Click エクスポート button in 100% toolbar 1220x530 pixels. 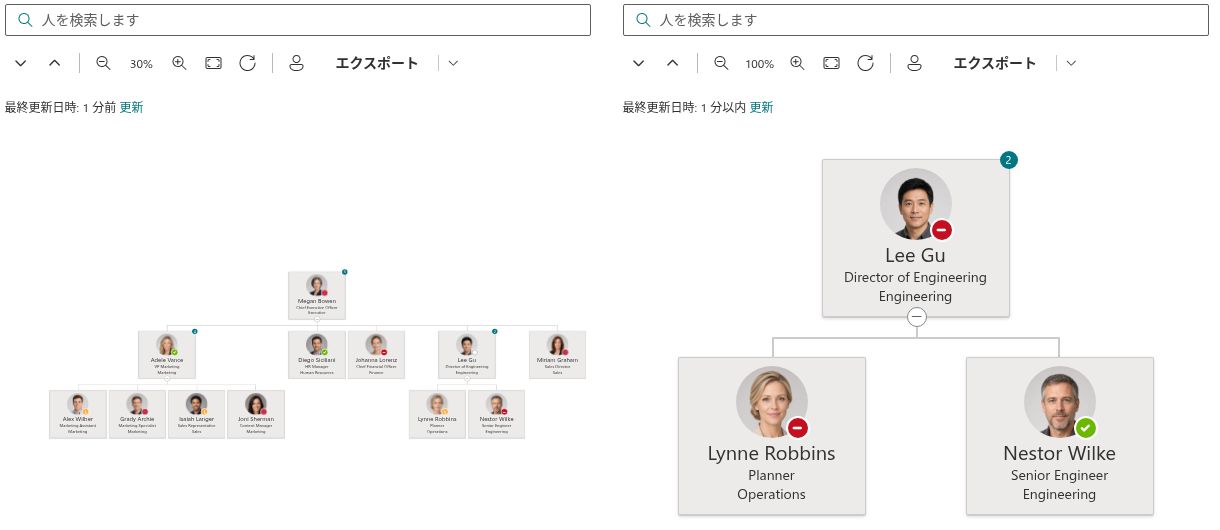[995, 63]
